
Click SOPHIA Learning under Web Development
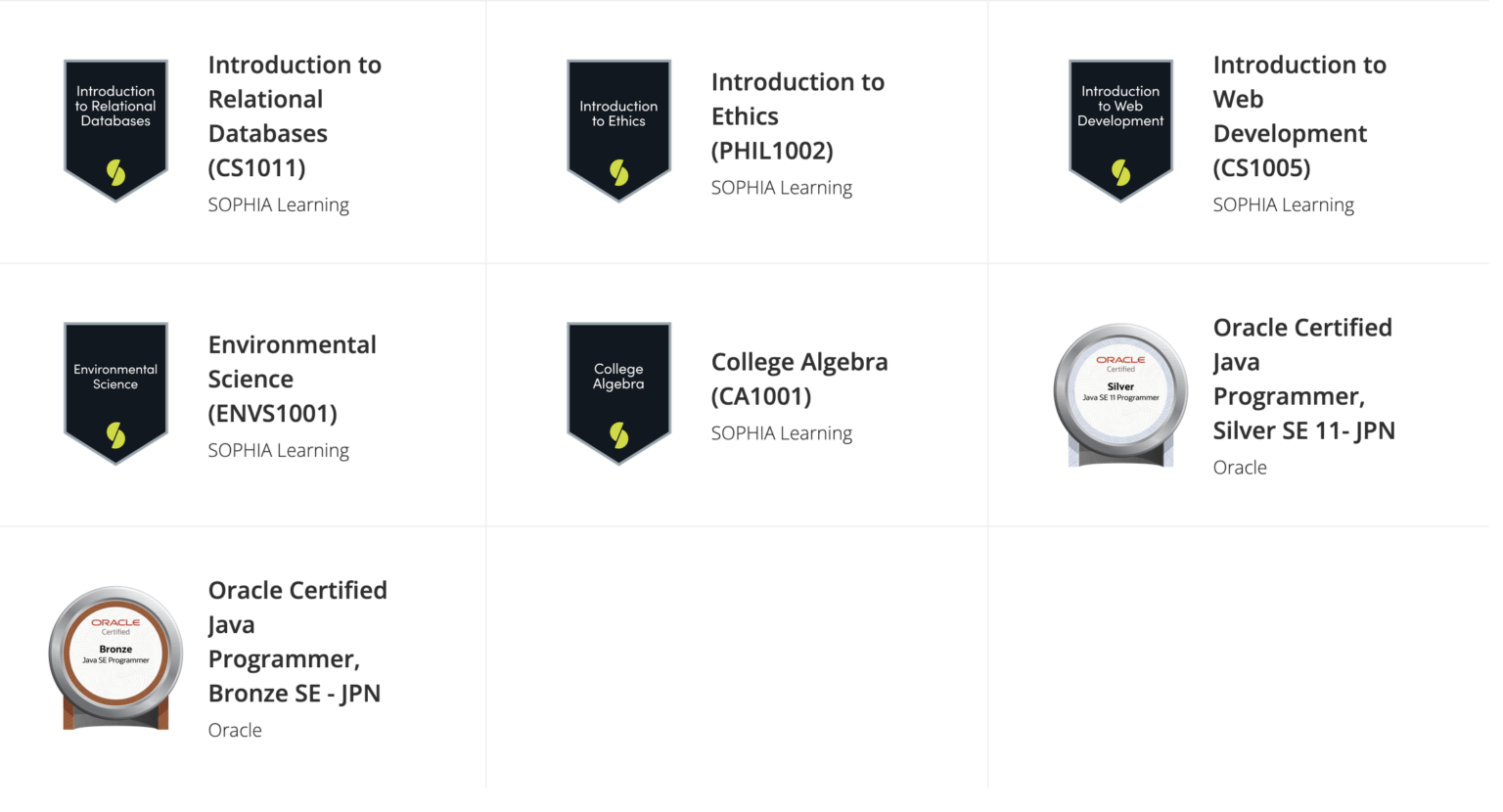point(1283,205)
